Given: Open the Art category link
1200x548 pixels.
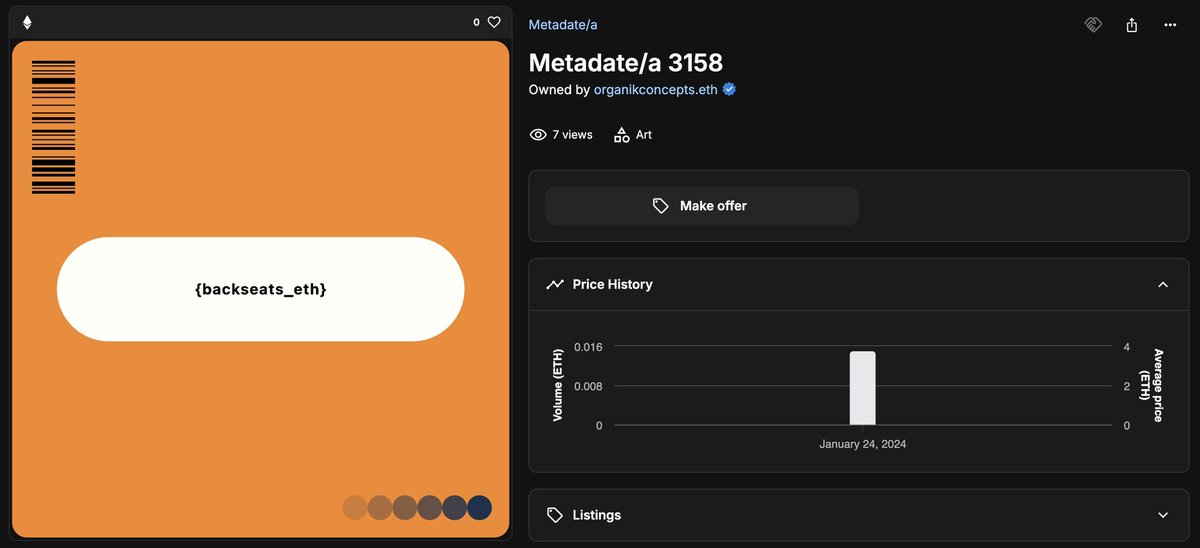Looking at the screenshot, I should pyautogui.click(x=644, y=134).
